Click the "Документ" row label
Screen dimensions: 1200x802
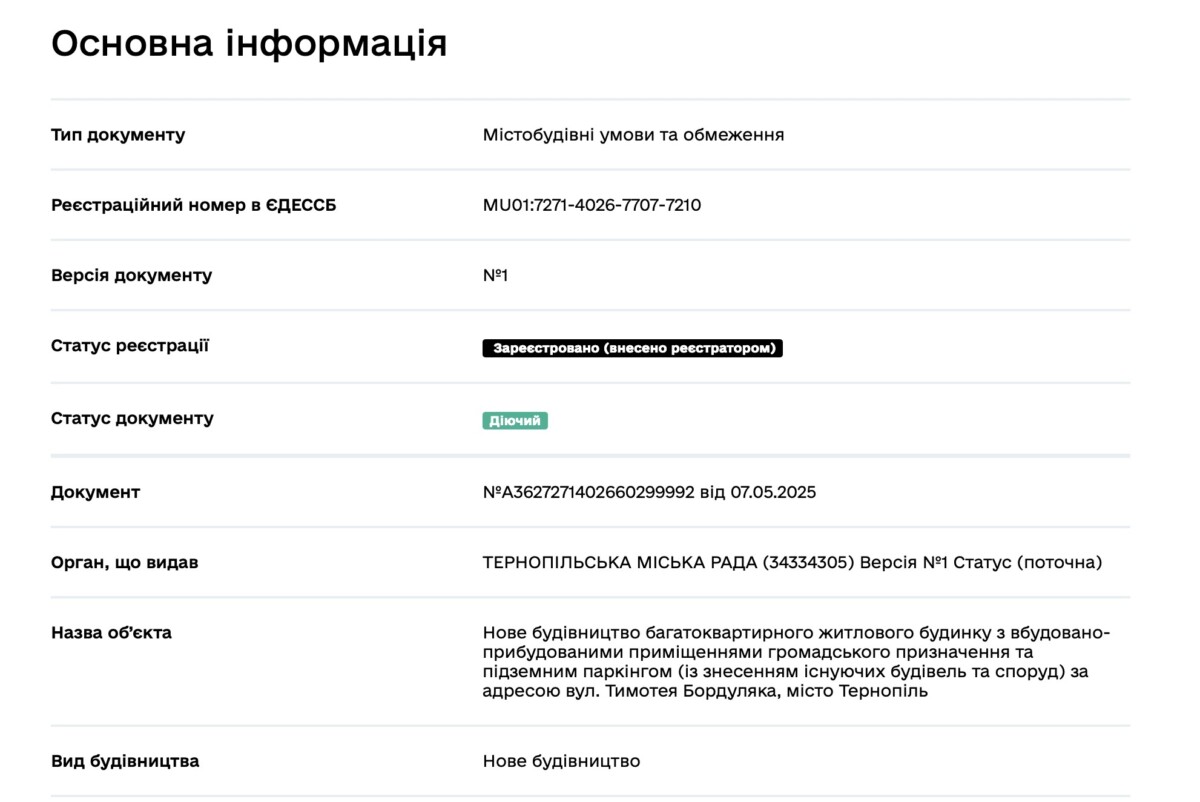tap(96, 492)
